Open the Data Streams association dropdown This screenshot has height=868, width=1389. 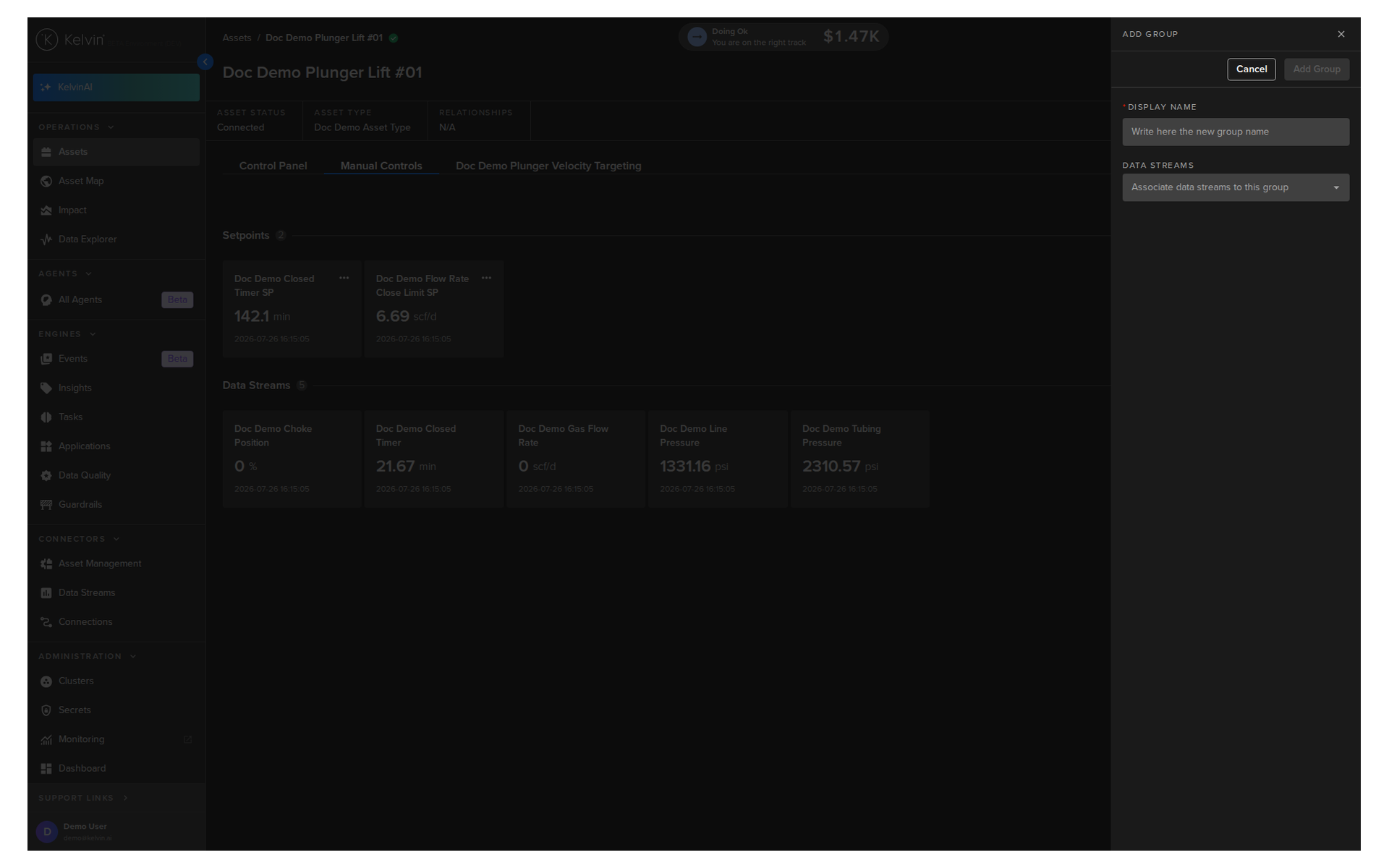click(x=1236, y=187)
